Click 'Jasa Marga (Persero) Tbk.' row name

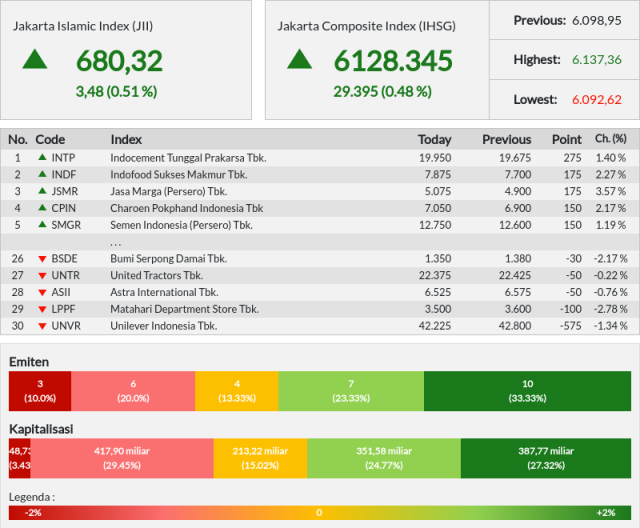[169, 191]
